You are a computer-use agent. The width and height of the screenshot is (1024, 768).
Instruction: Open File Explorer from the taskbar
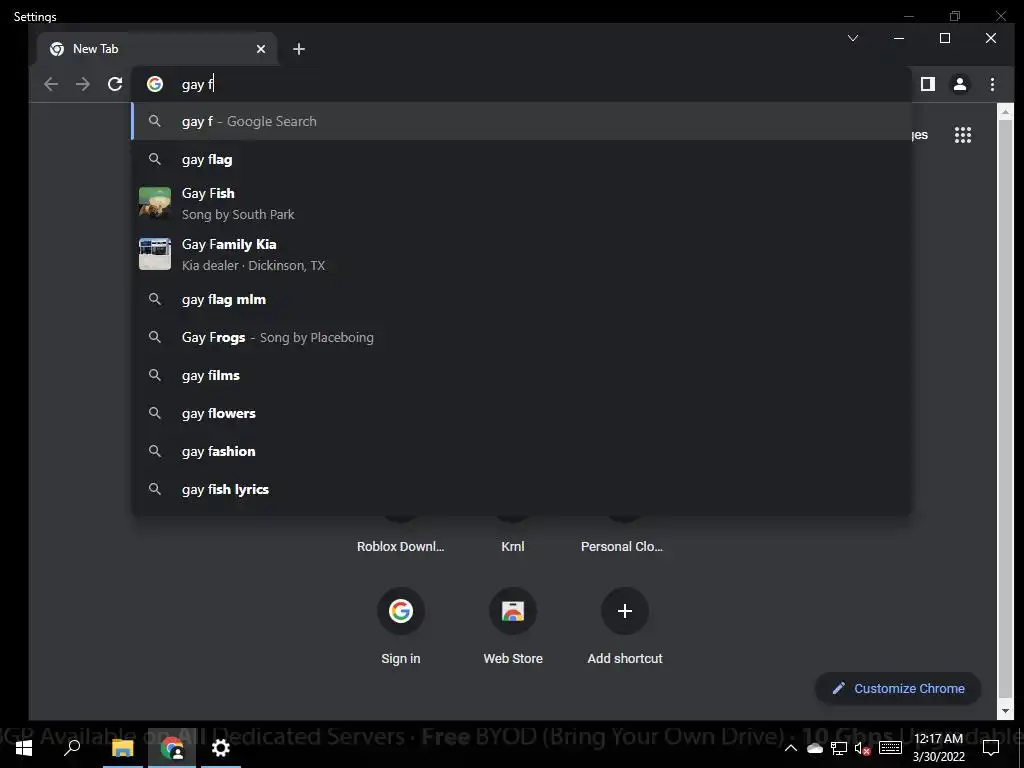coord(123,748)
